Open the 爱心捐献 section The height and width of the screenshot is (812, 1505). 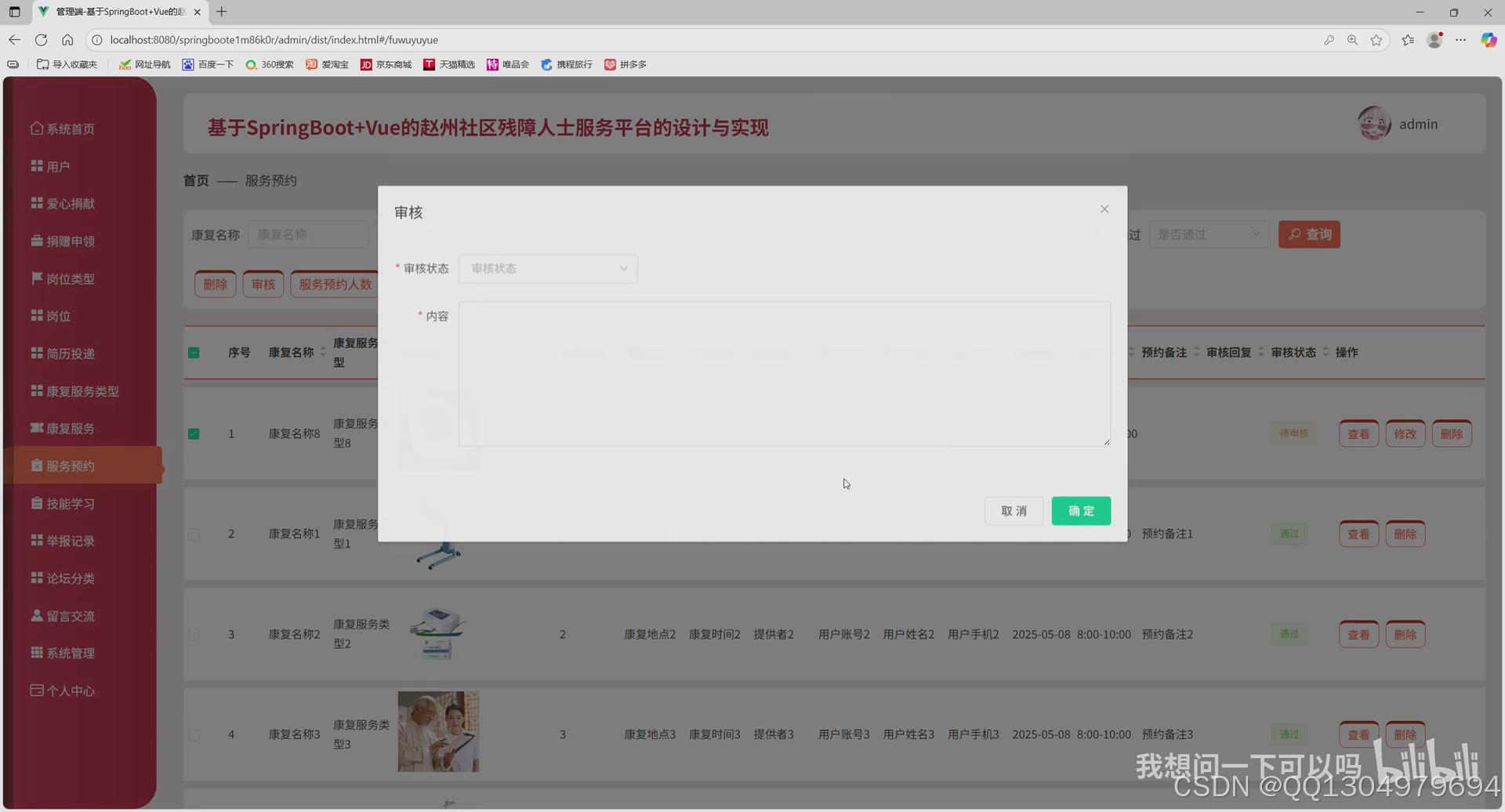coord(71,204)
